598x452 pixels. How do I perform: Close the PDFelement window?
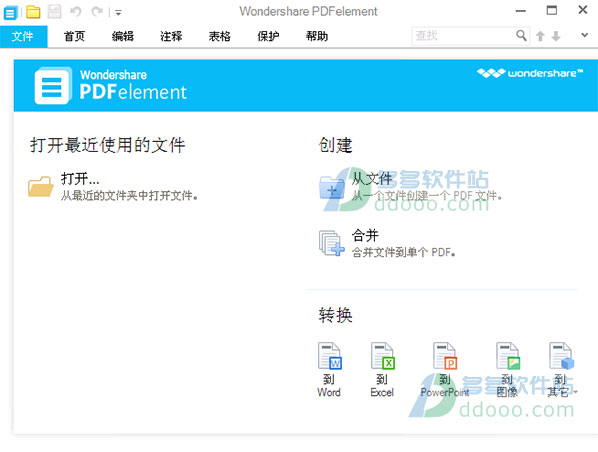coord(582,10)
